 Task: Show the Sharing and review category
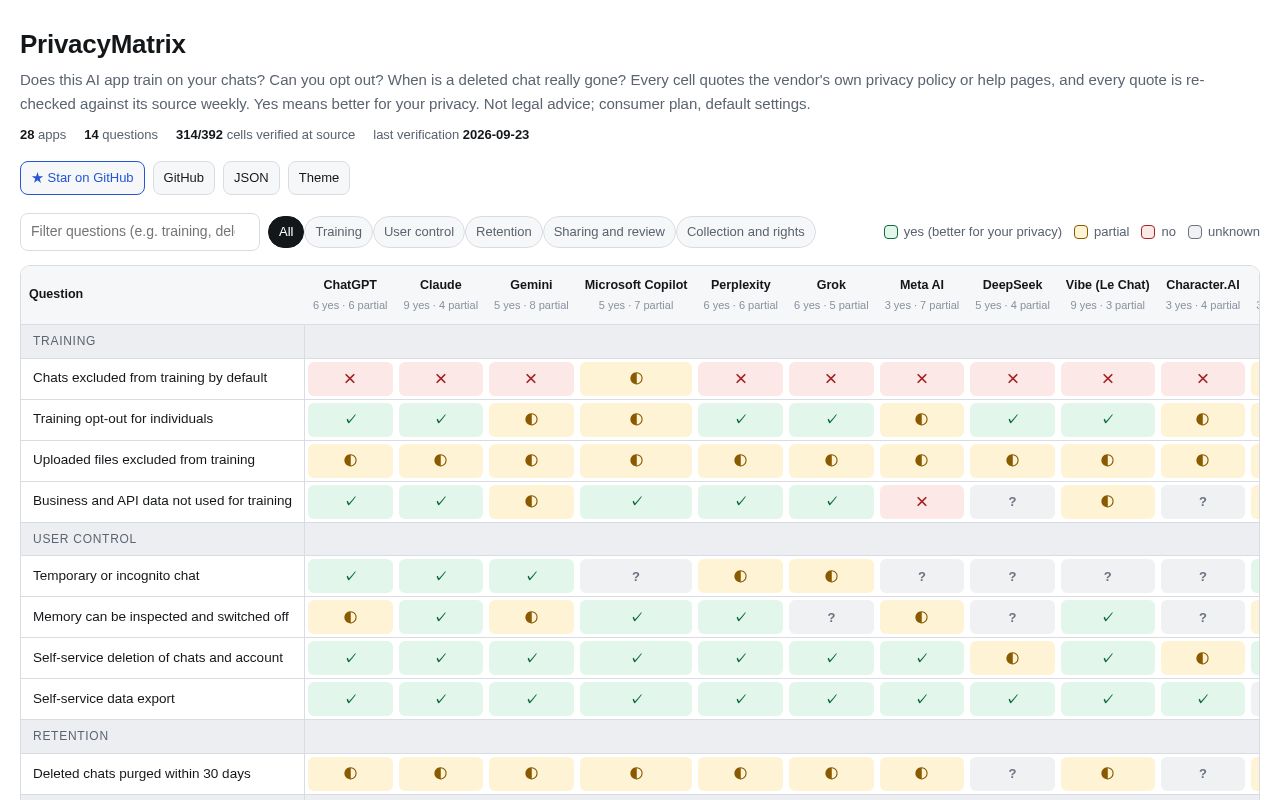coord(609,232)
